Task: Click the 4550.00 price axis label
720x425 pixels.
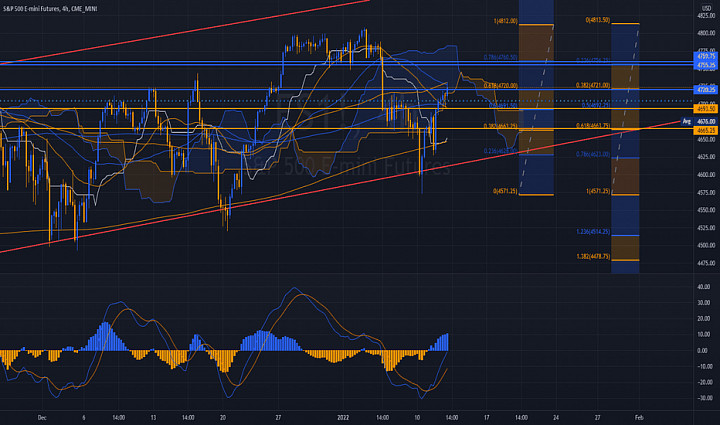Action: [706, 210]
